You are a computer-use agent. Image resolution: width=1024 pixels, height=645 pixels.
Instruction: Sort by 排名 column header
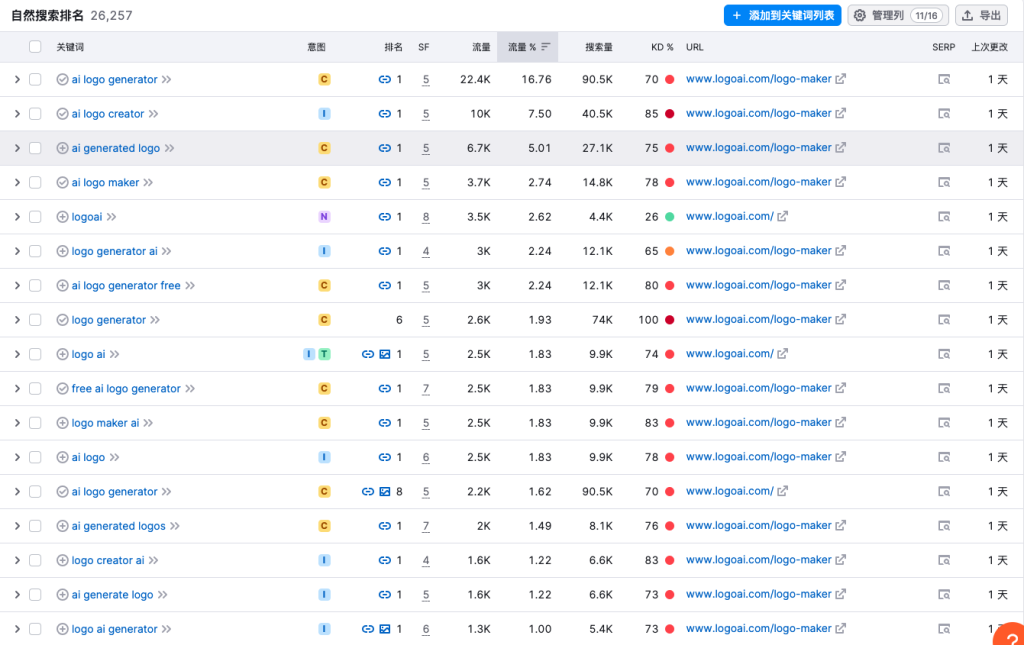click(393, 47)
